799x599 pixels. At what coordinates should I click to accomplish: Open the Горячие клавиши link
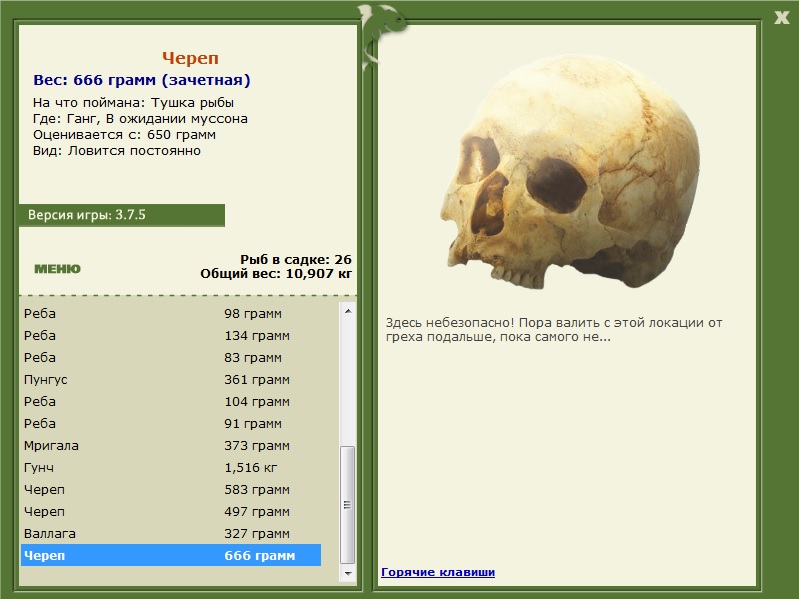pyautogui.click(x=438, y=572)
